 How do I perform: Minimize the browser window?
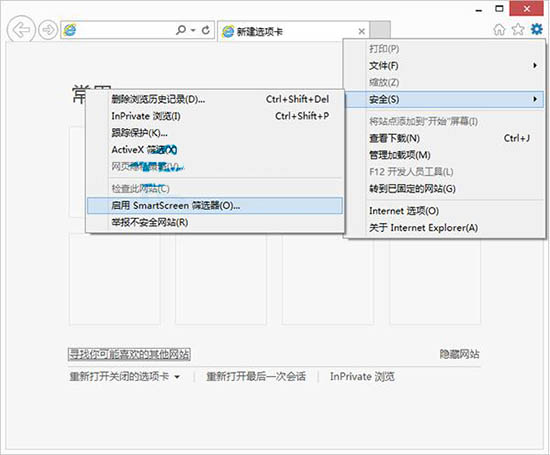[479, 10]
